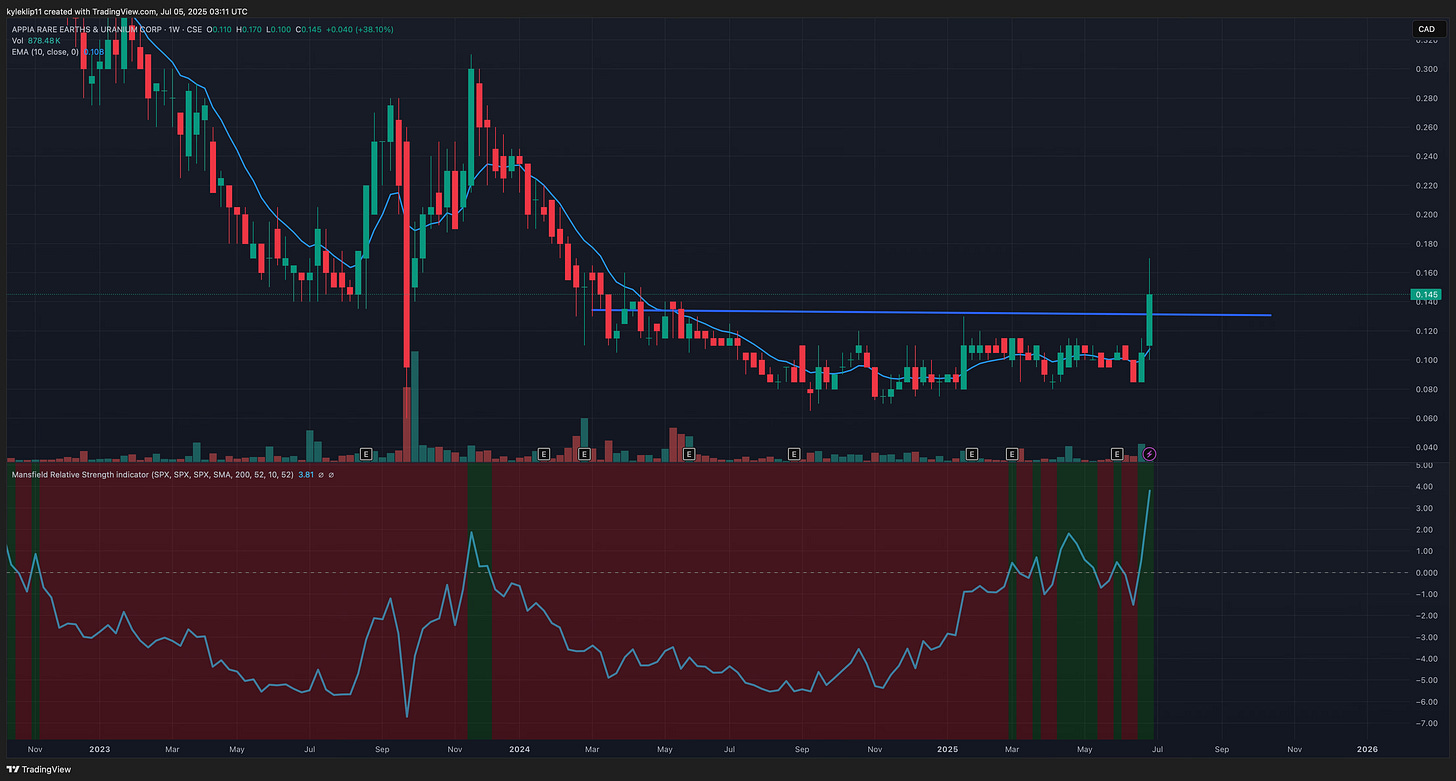Viewport: 1456px width, 781px height.
Task: Click the Mansfield Relative Strength indicator legend
Action: (x=152, y=474)
